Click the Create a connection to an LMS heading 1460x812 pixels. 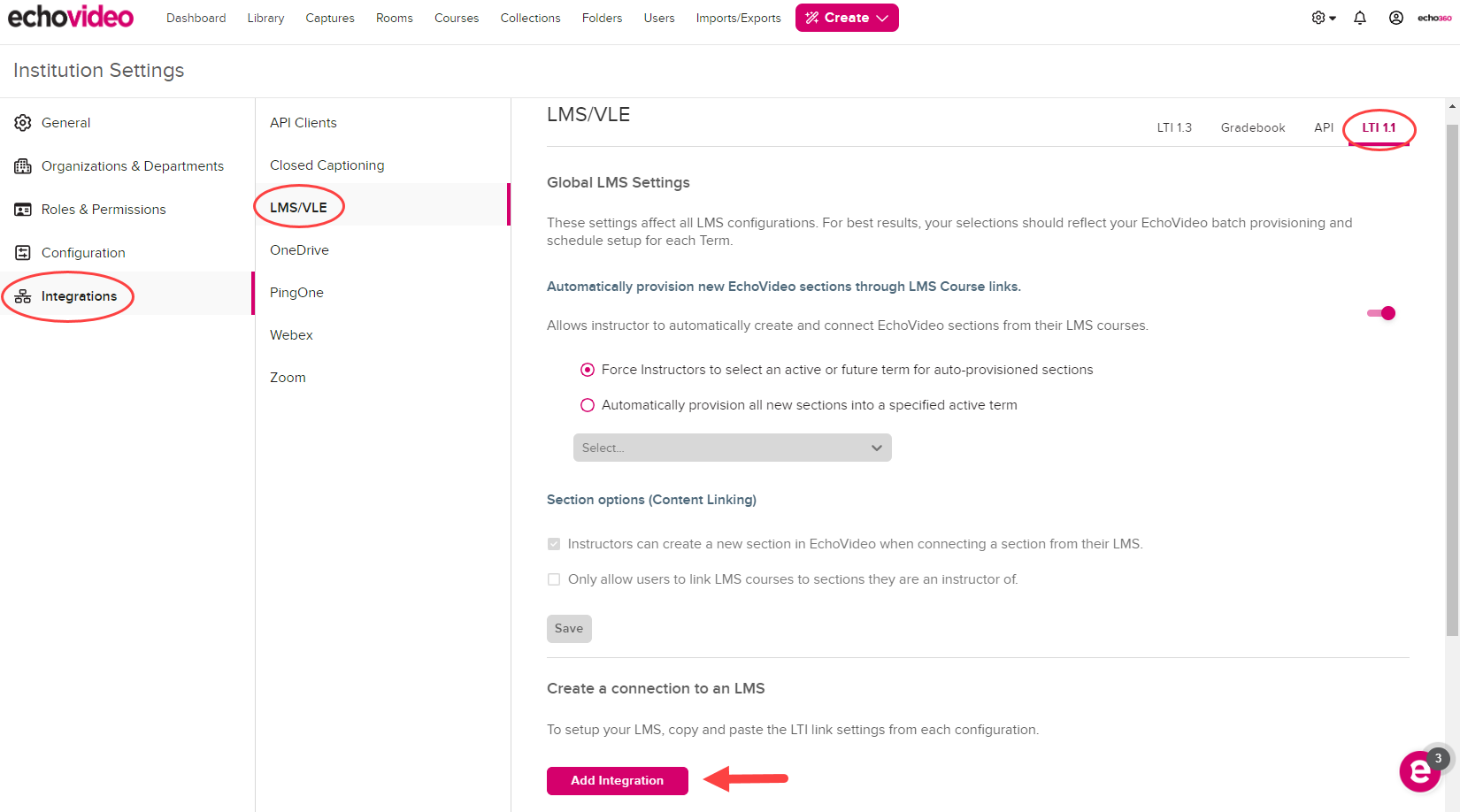(656, 689)
